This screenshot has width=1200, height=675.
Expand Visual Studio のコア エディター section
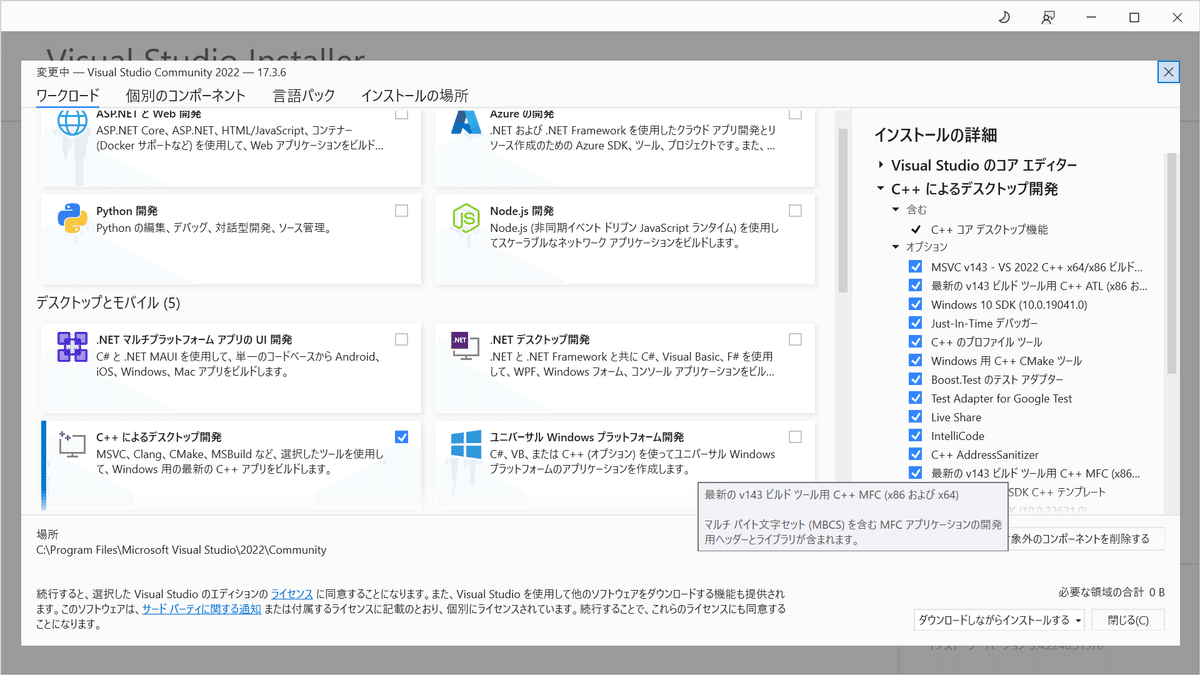880,165
